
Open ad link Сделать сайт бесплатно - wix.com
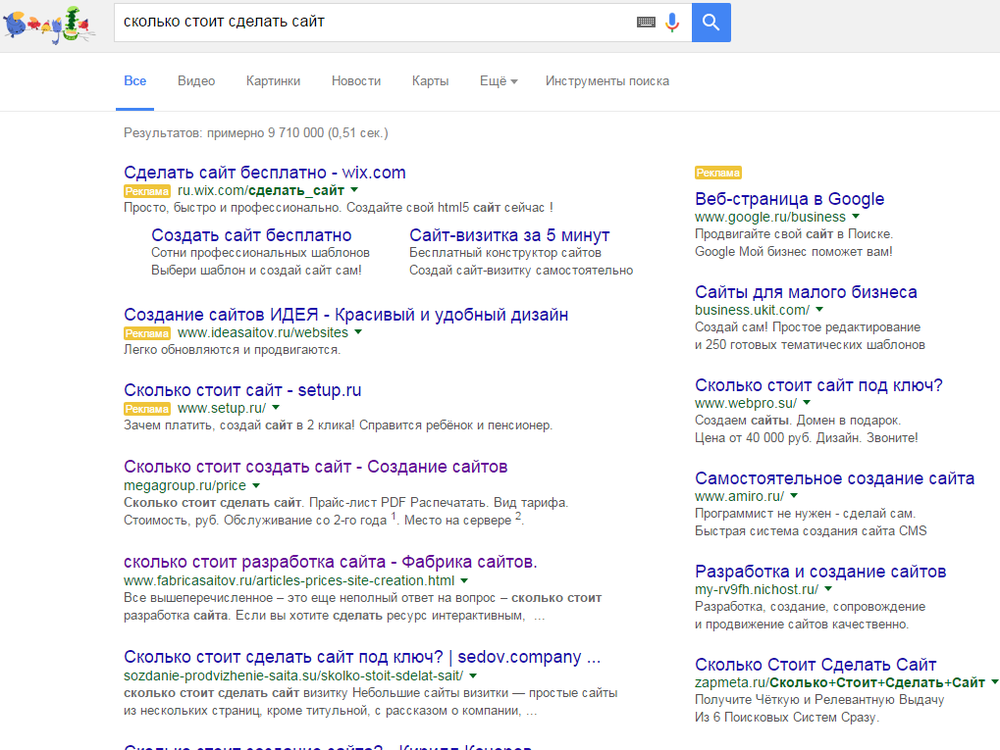pos(265,172)
